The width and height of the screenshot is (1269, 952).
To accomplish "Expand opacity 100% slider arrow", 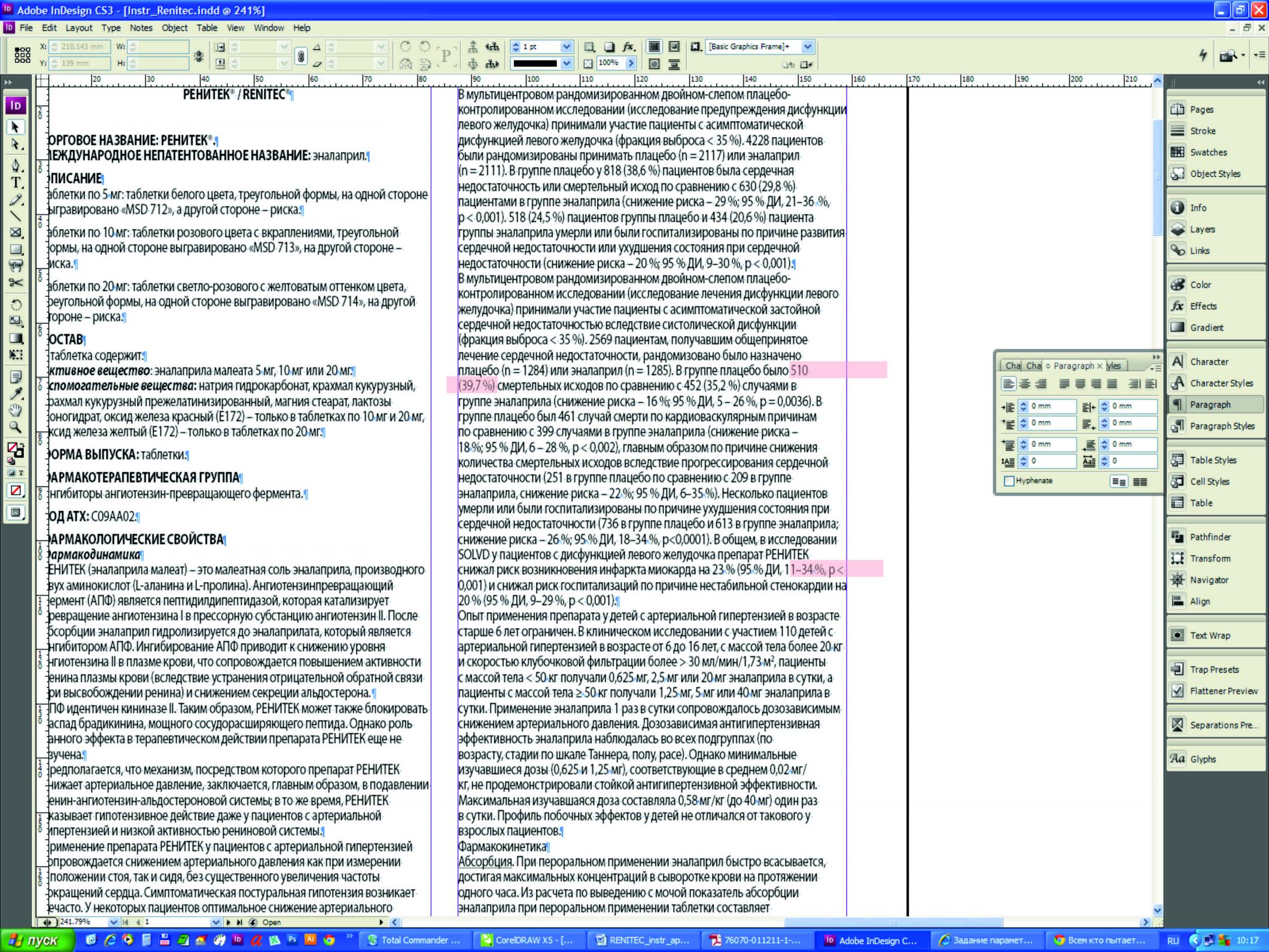I will 630,63.
